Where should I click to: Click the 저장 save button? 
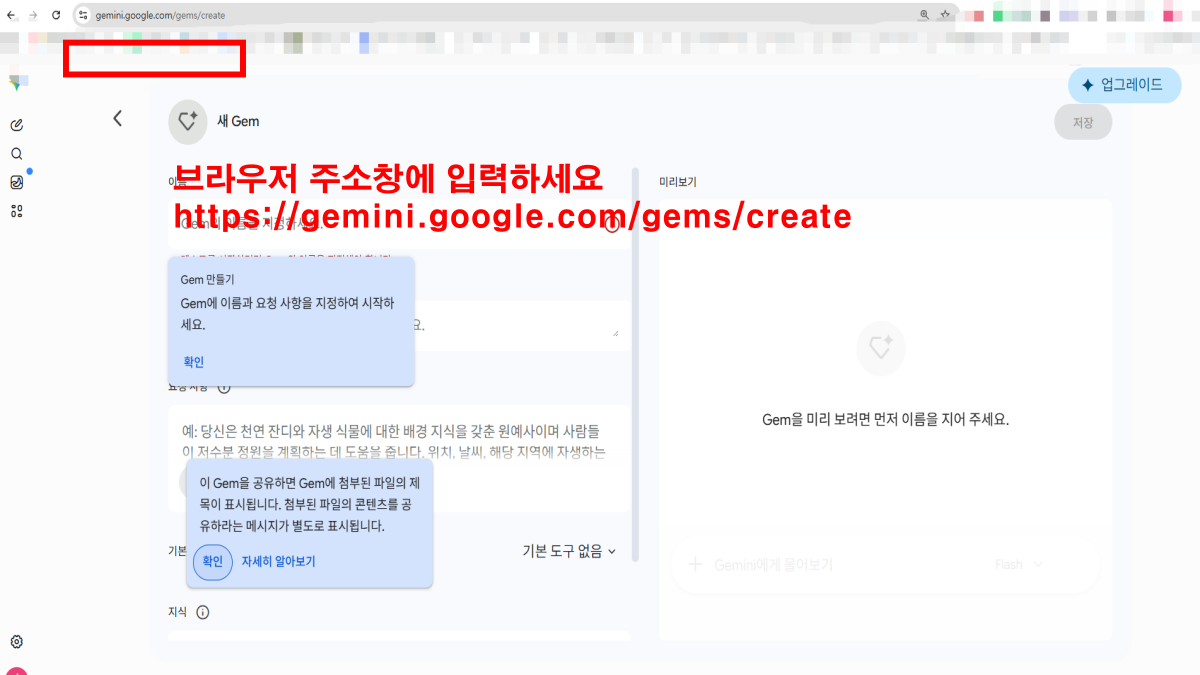tap(1083, 122)
